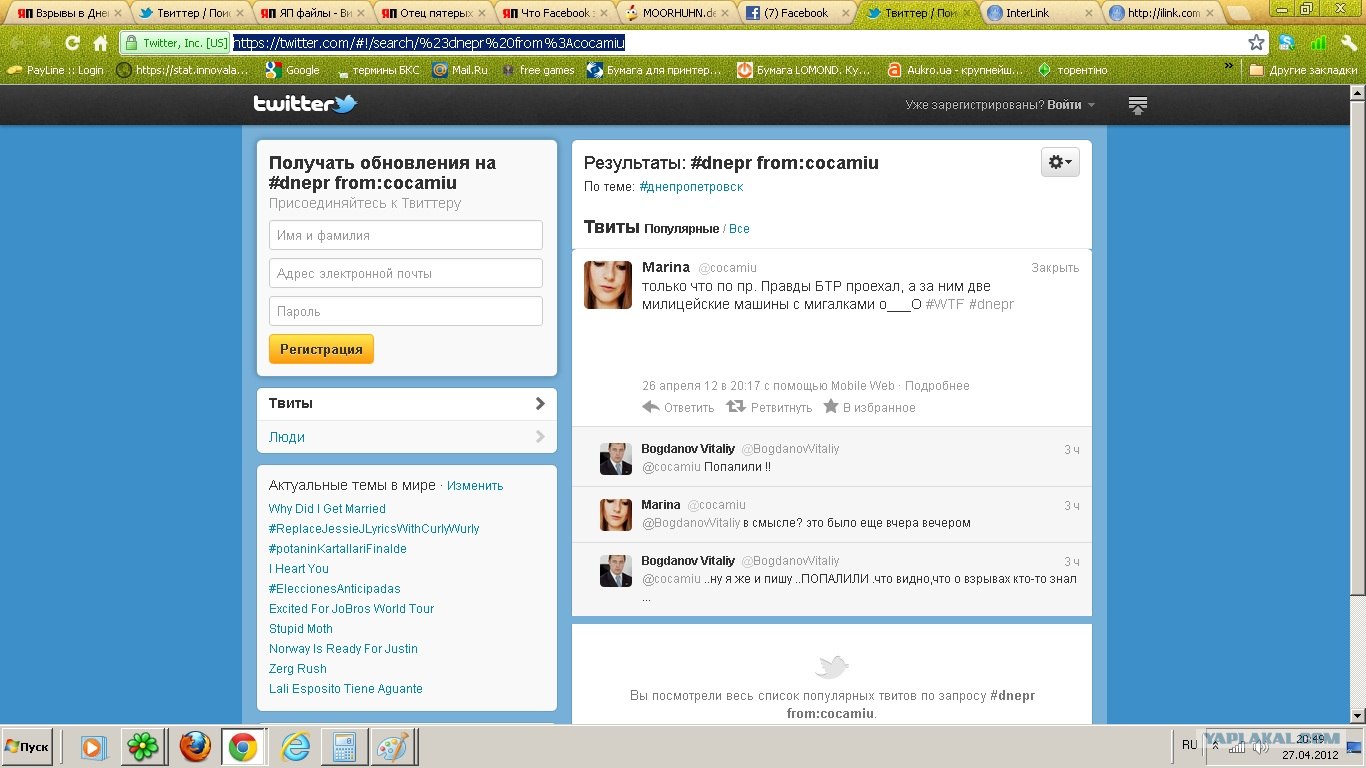
Task: Click the Имя и фамилия name field
Action: pos(406,235)
